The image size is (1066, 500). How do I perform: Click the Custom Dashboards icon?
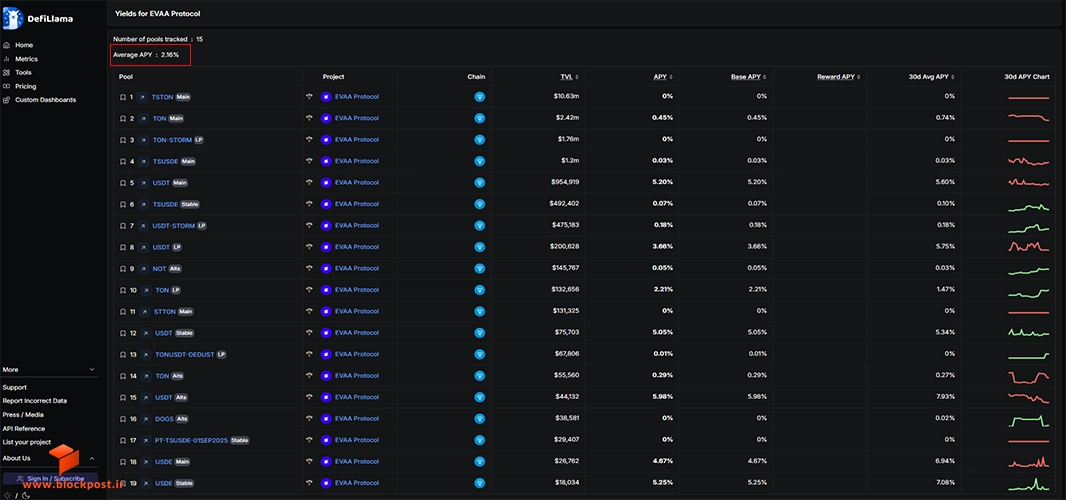[7, 100]
